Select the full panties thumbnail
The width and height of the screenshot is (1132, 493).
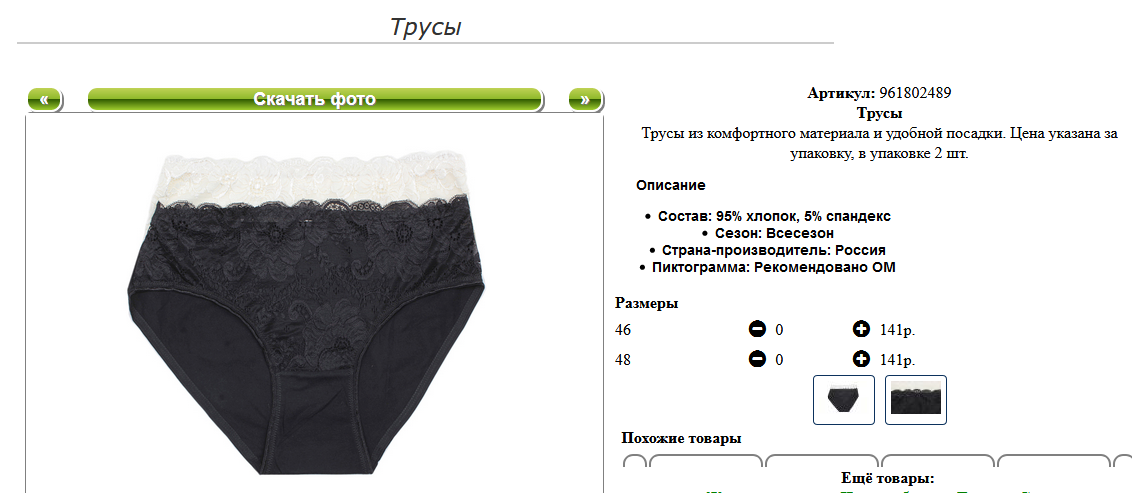click(844, 400)
